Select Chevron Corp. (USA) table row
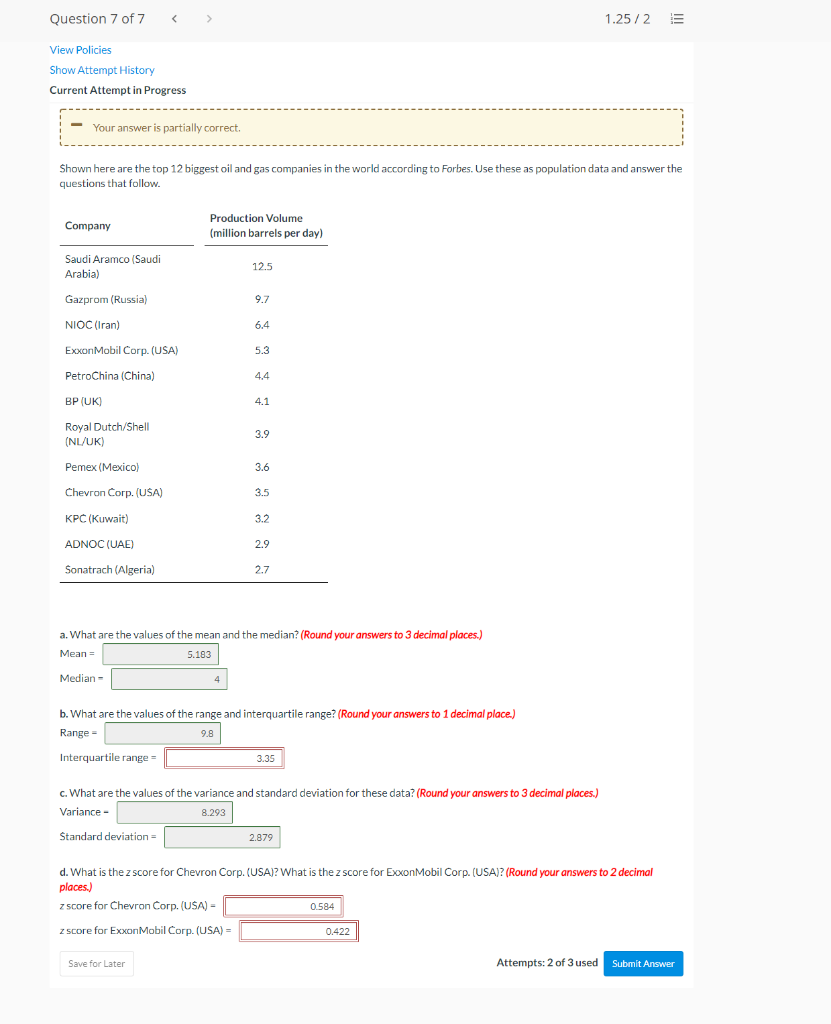Screen dimensions: 831x1024 click(x=193, y=492)
